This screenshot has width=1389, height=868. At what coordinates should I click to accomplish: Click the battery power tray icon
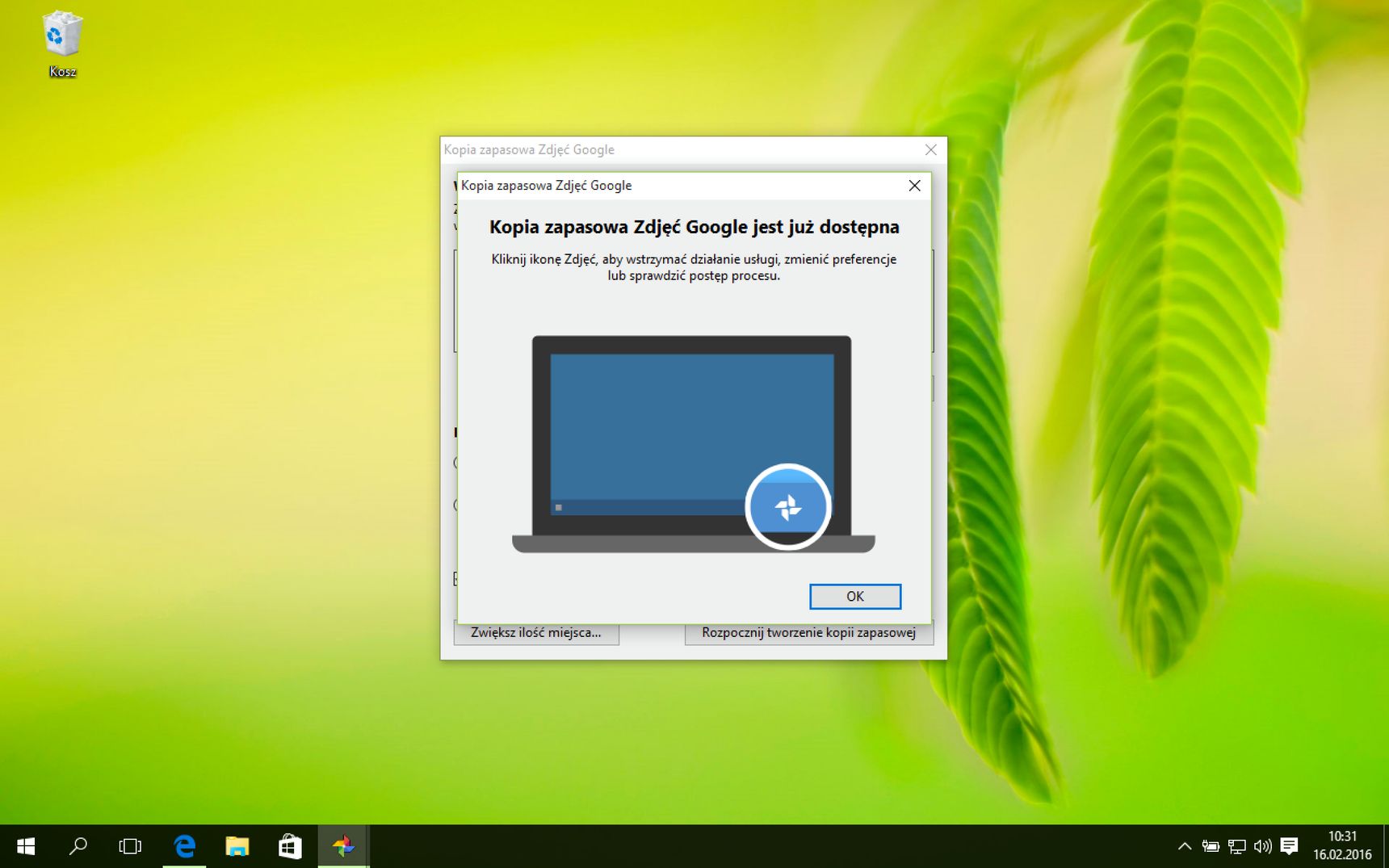tap(1210, 846)
